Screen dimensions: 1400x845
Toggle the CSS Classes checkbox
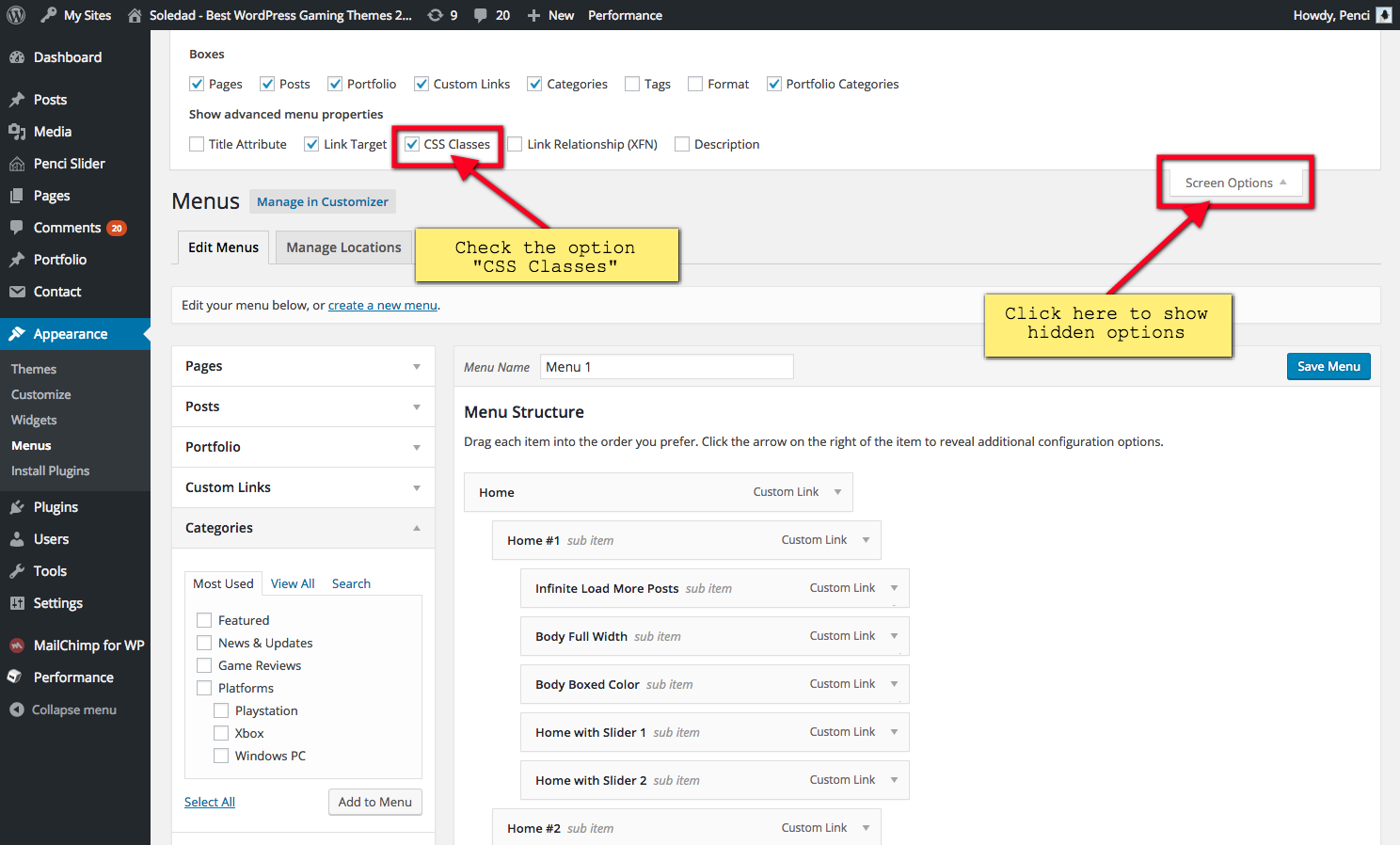[411, 144]
